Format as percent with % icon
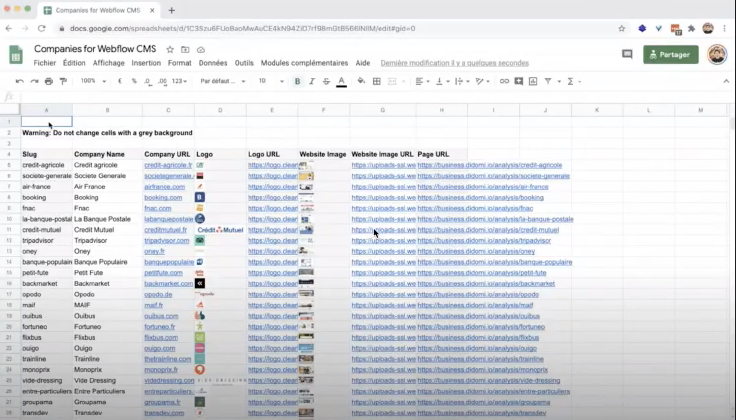The height and width of the screenshot is (420, 736). click(134, 81)
